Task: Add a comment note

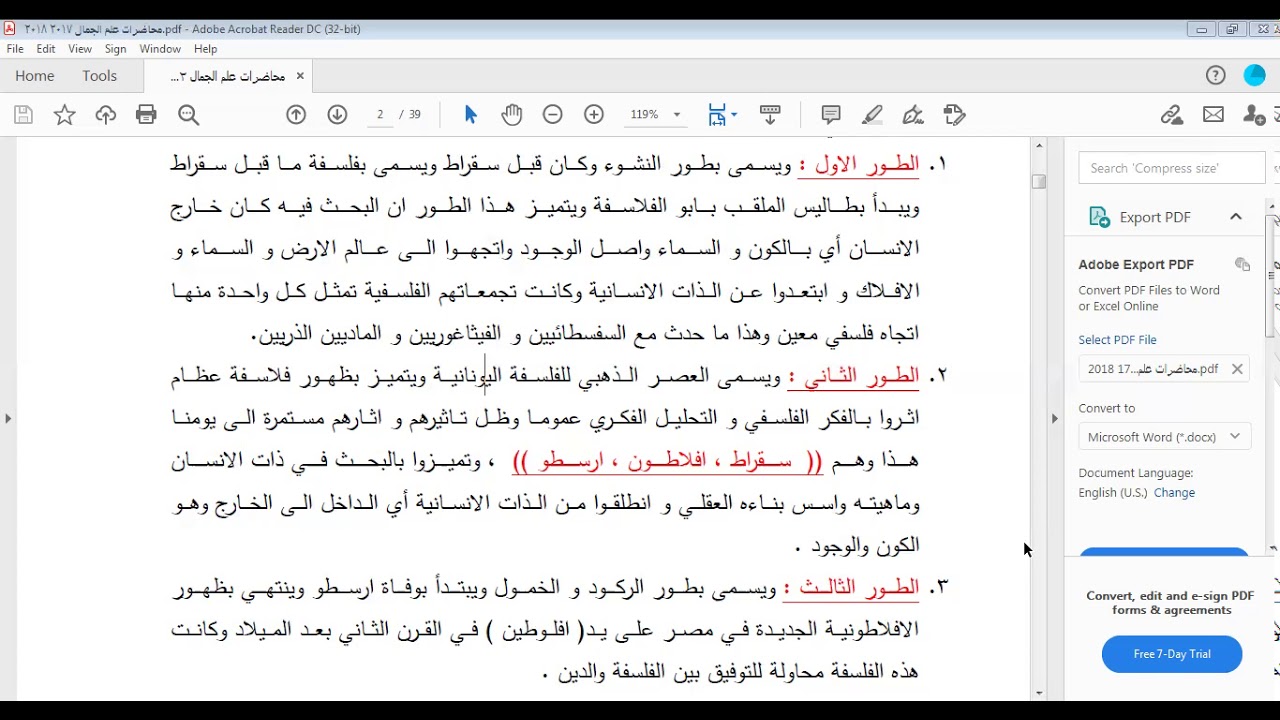Action: click(x=831, y=115)
